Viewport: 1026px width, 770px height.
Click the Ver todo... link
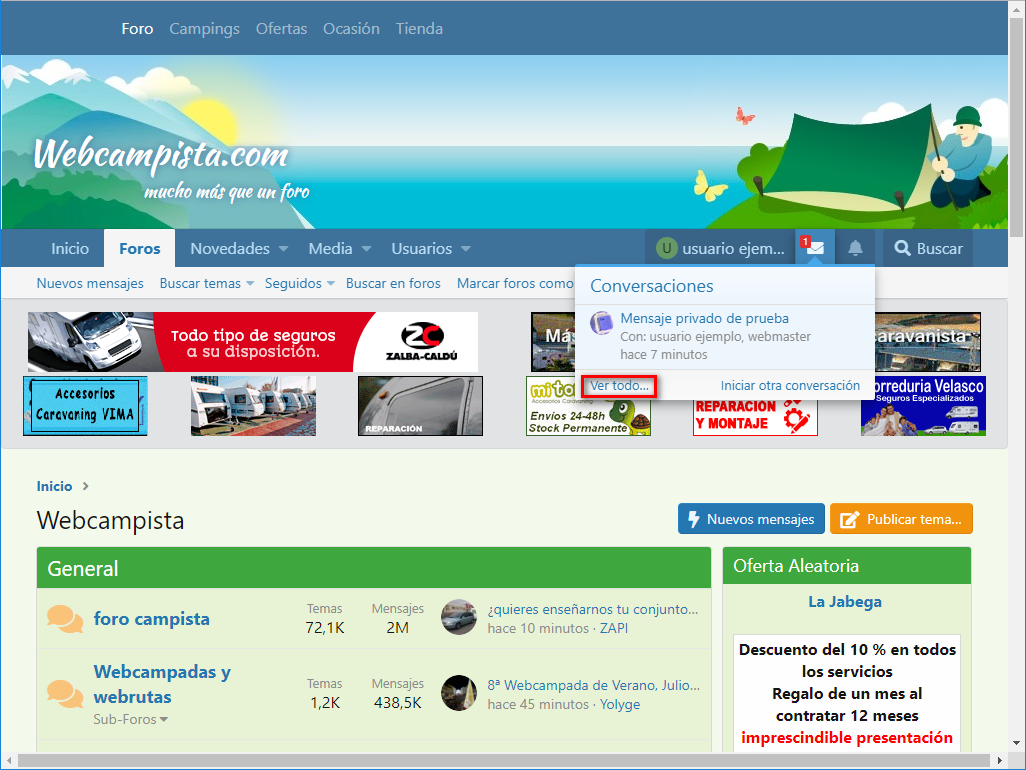coord(620,385)
